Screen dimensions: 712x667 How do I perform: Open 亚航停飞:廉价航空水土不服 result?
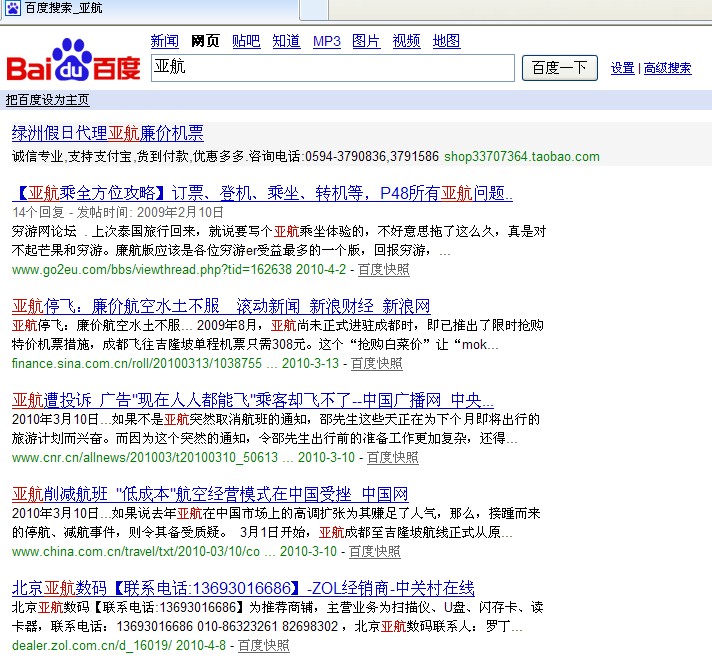click(x=221, y=306)
